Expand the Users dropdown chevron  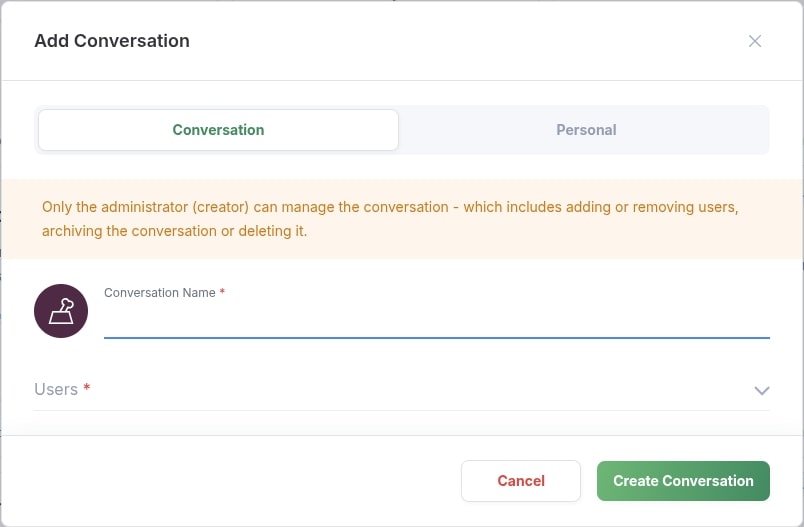pyautogui.click(x=761, y=390)
